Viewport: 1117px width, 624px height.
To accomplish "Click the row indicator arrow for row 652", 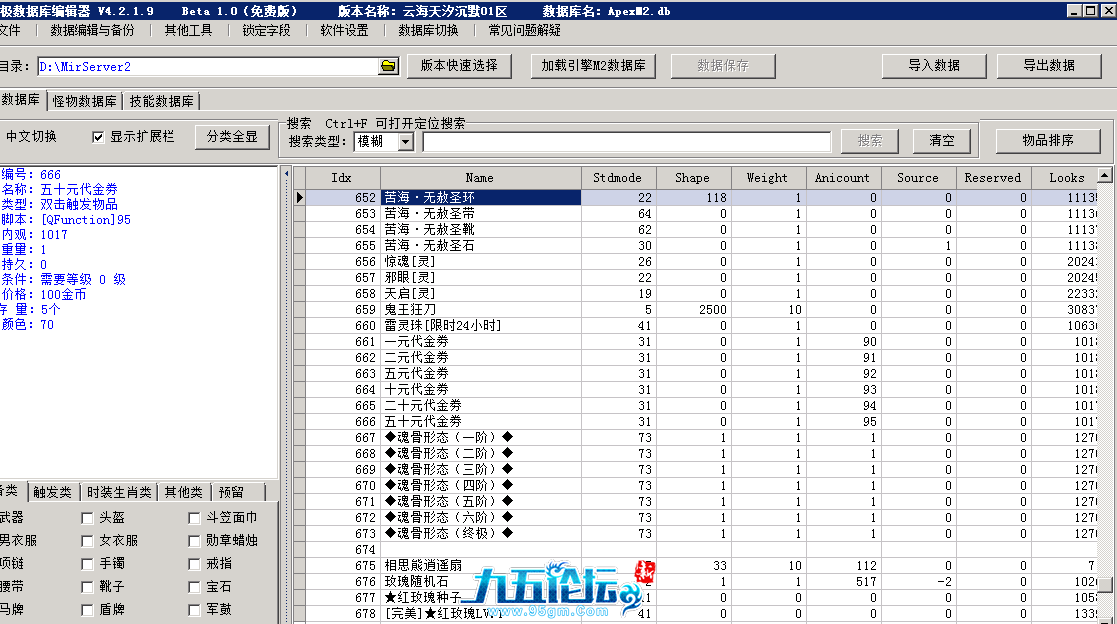I will click(x=299, y=198).
